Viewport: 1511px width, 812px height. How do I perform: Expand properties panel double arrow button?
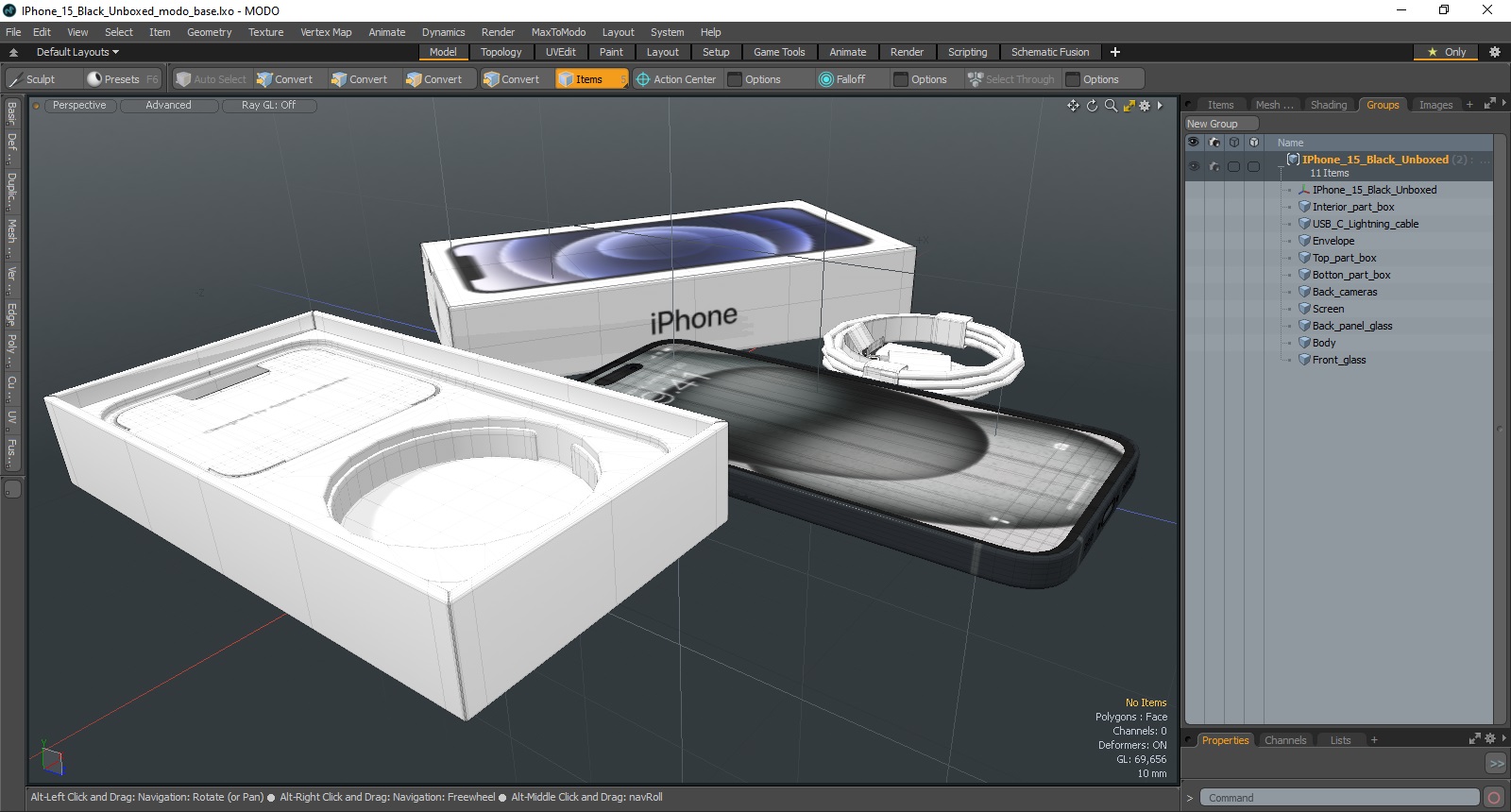[x=1496, y=763]
